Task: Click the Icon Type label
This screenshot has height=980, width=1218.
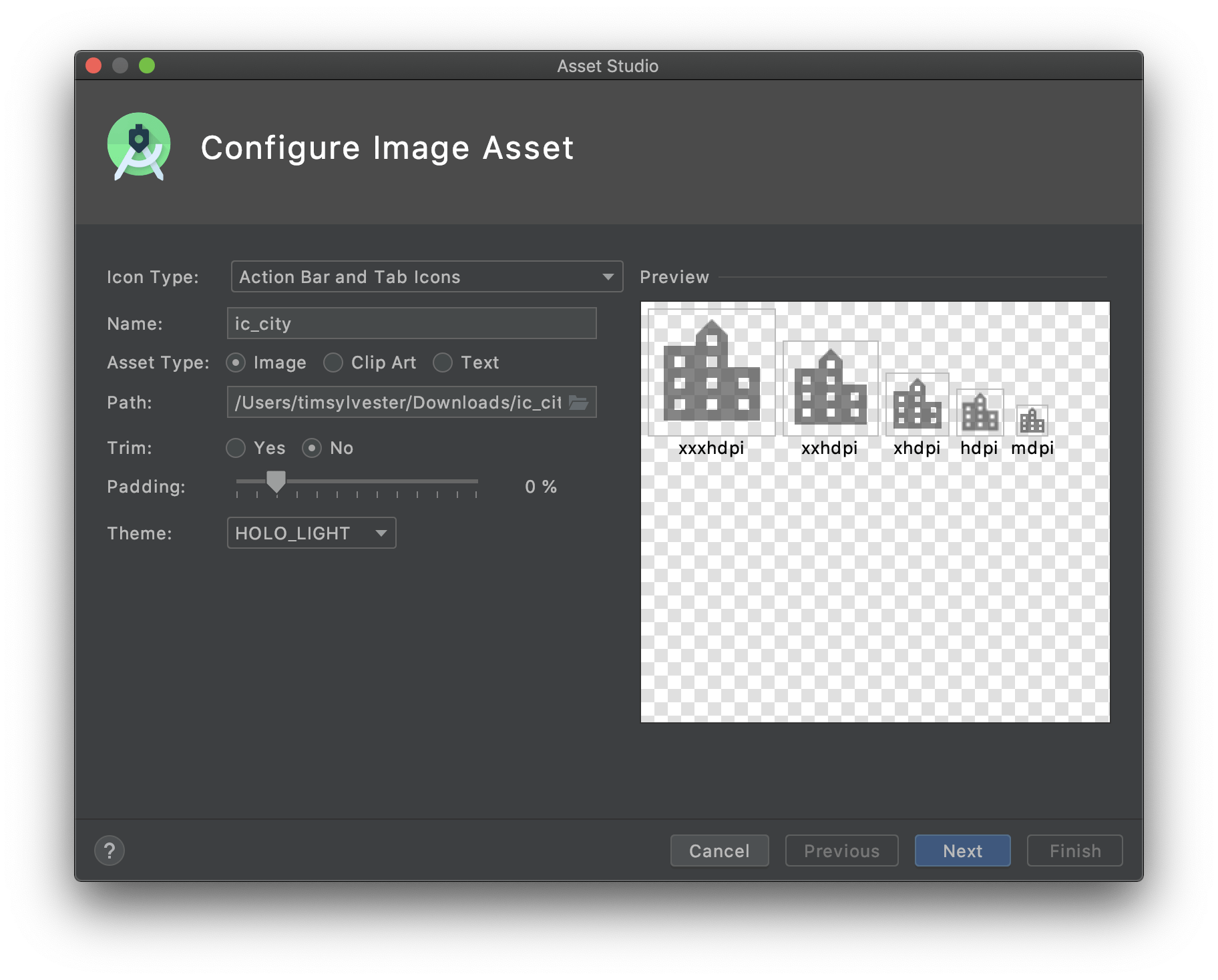Action: coord(153,277)
